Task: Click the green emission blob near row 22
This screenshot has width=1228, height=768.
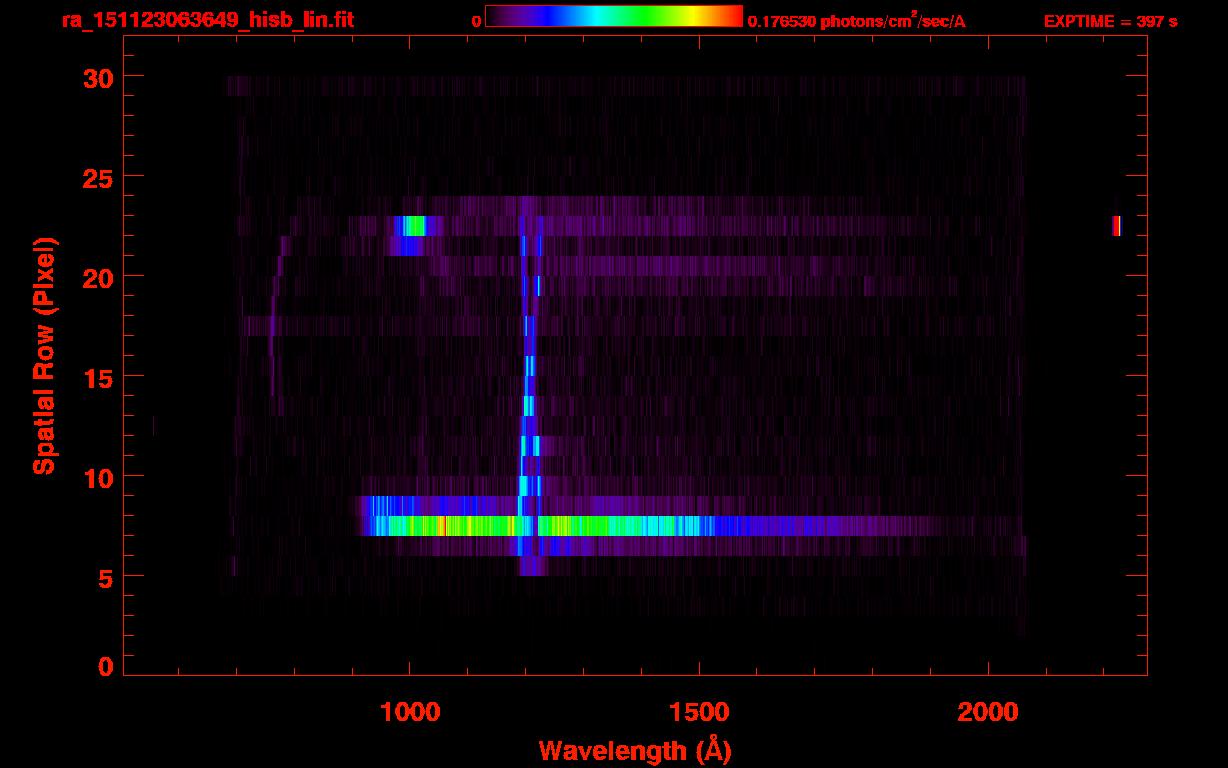Action: pyautogui.click(x=413, y=226)
